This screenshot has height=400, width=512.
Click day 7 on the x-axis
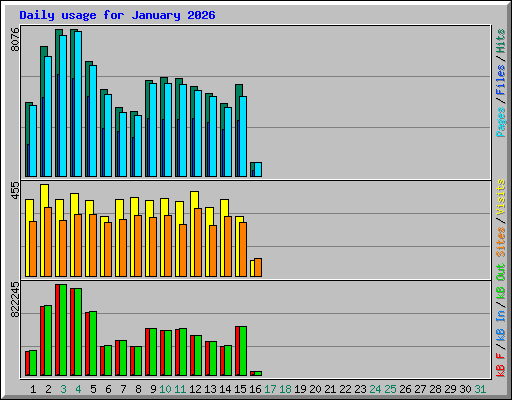[123, 389]
